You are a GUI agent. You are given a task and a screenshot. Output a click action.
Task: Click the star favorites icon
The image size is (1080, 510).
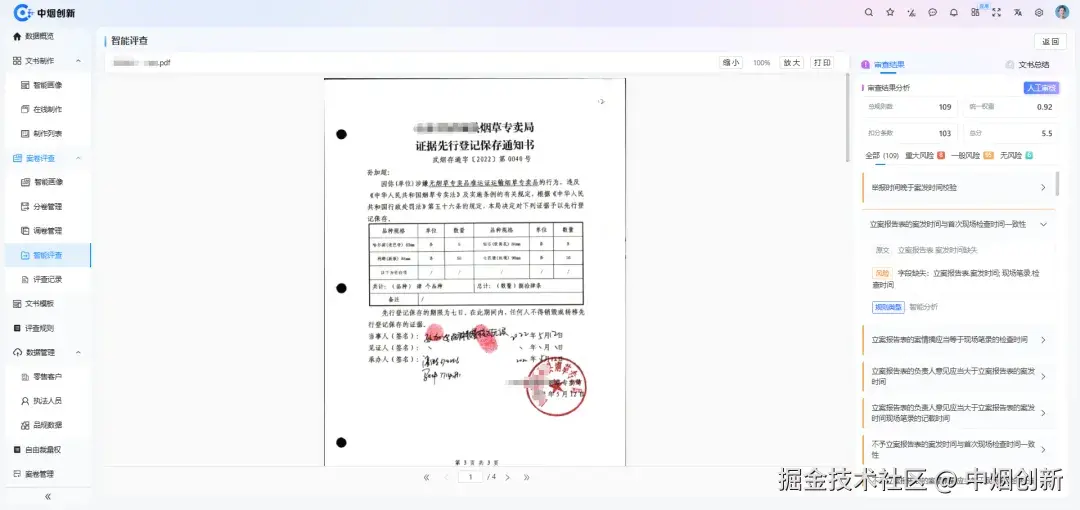click(x=890, y=12)
